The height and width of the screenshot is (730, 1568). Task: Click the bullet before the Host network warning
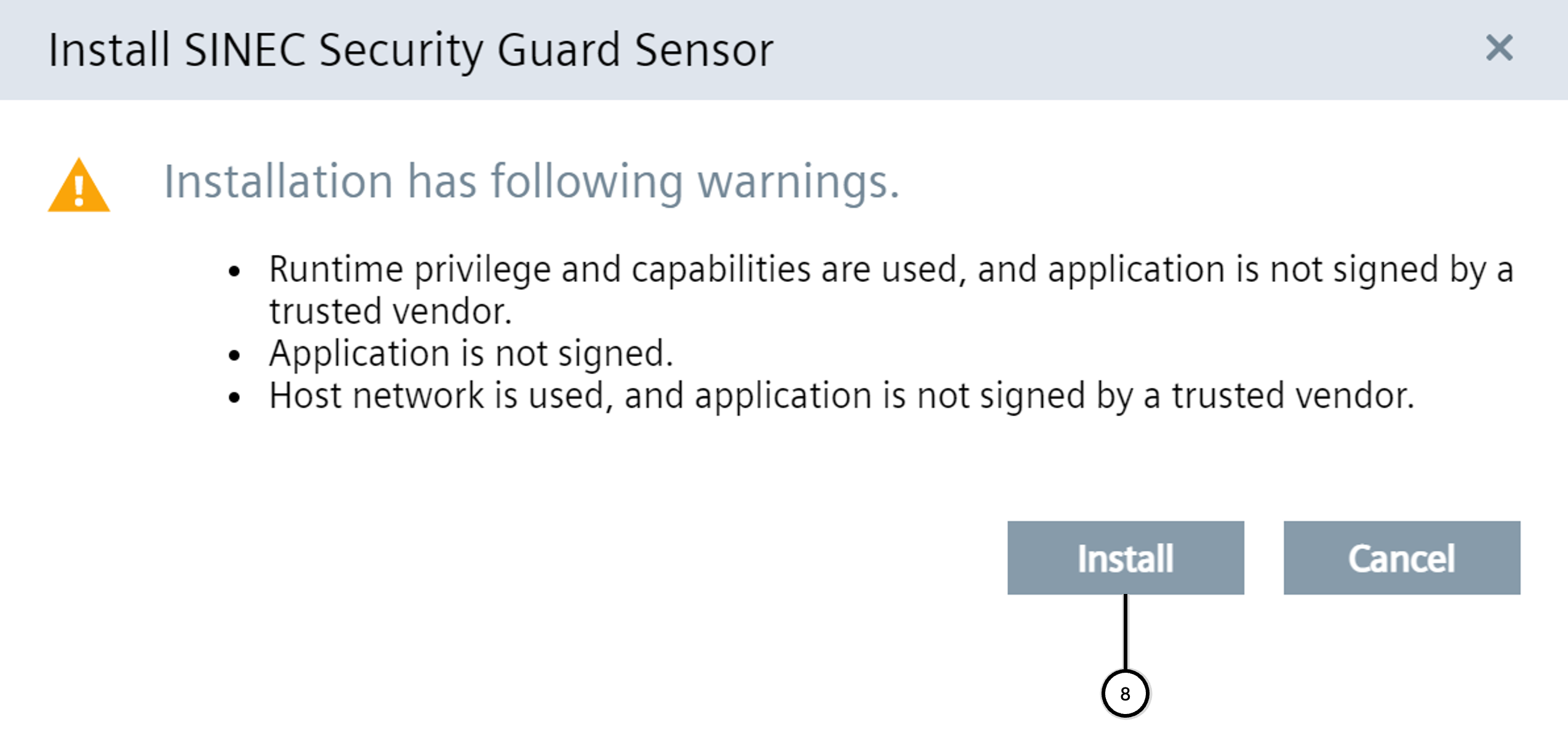tap(234, 398)
